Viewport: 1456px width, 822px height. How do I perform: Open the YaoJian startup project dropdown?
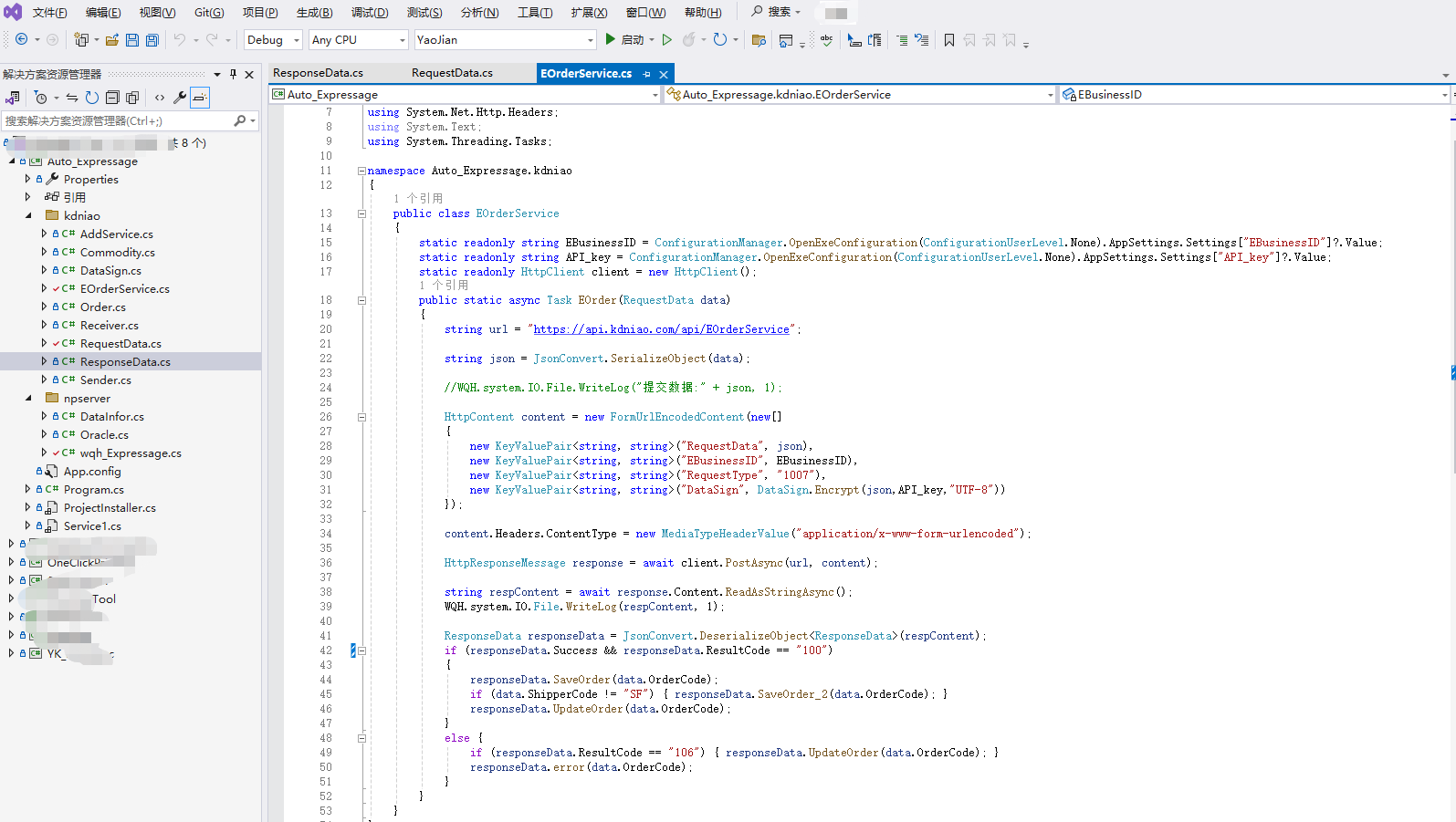pos(505,40)
